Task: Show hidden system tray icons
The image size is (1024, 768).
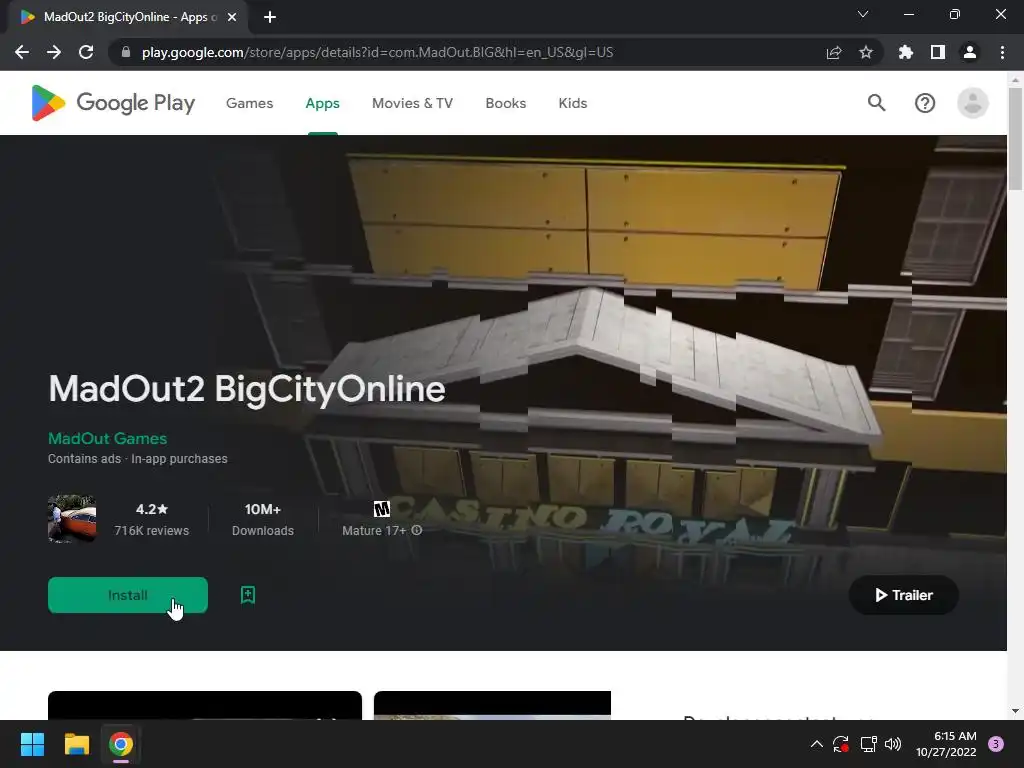Action: point(816,744)
